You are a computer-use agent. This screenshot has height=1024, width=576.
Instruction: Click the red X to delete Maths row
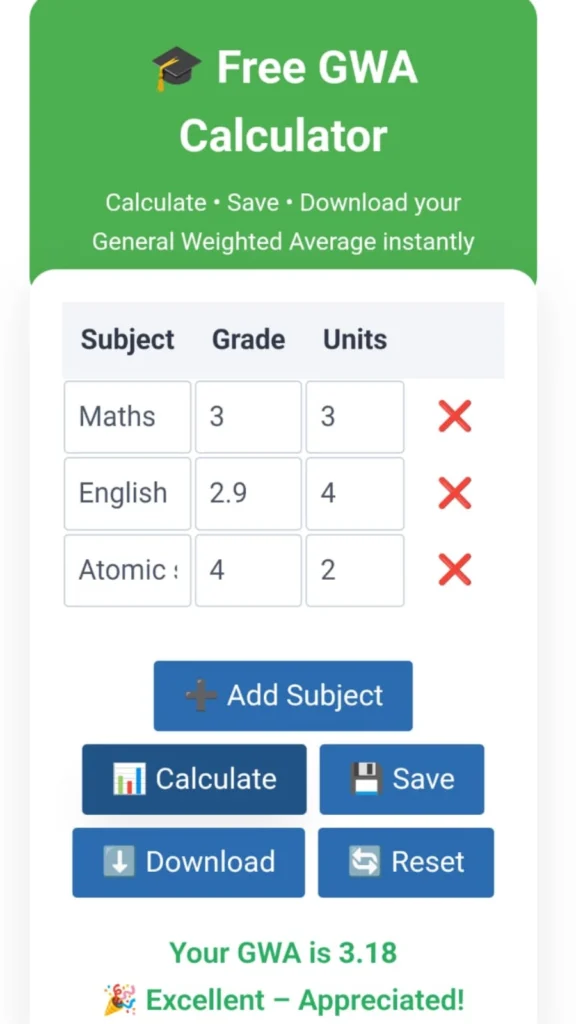(x=453, y=416)
